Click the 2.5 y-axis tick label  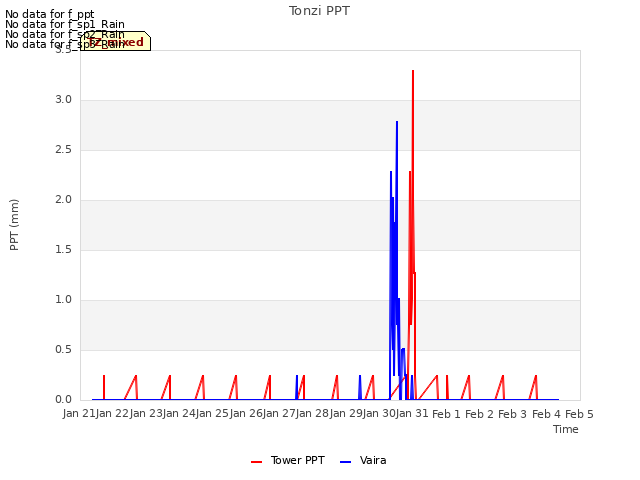click(x=63, y=150)
